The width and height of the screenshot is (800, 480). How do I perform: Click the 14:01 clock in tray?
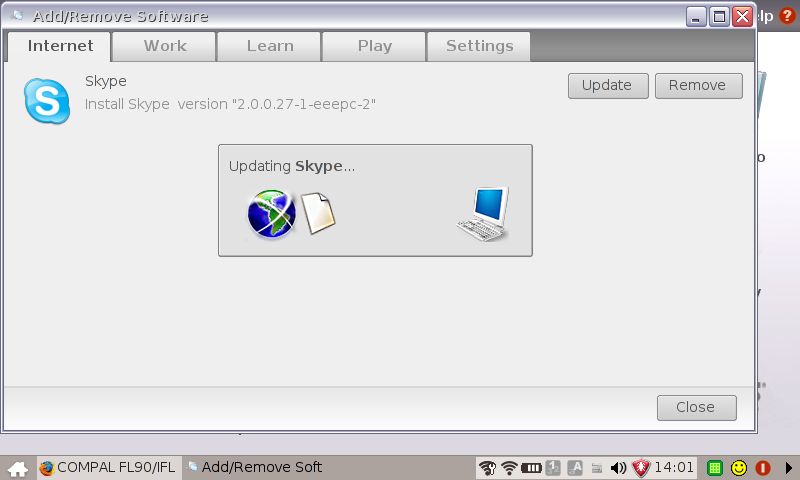coord(674,467)
